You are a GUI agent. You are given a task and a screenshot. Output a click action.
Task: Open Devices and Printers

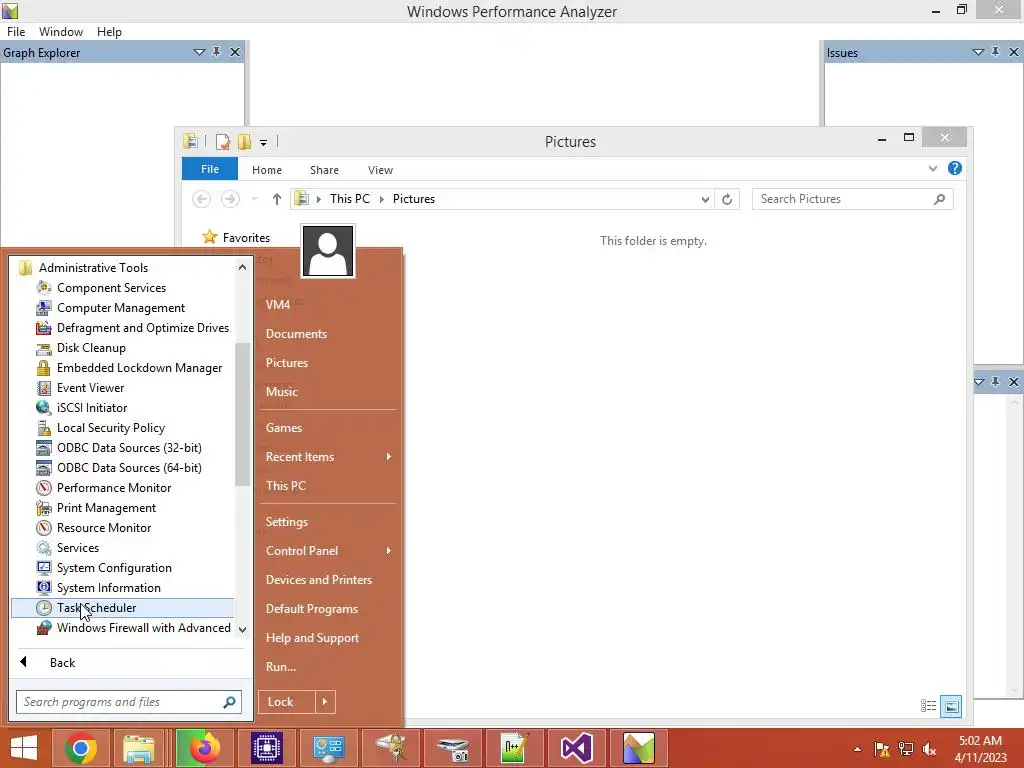coord(319,580)
